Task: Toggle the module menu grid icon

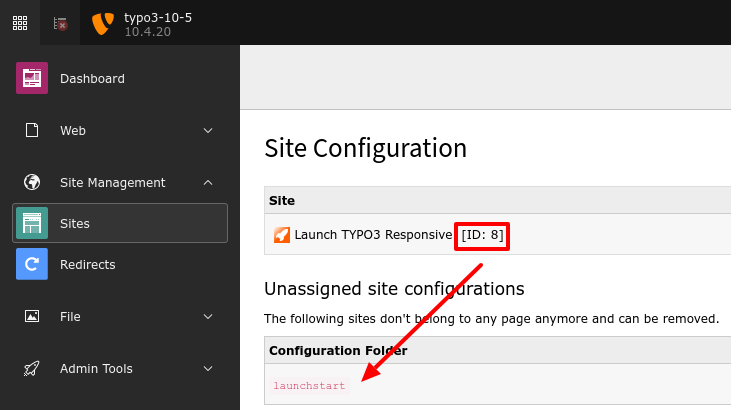Action: click(20, 22)
